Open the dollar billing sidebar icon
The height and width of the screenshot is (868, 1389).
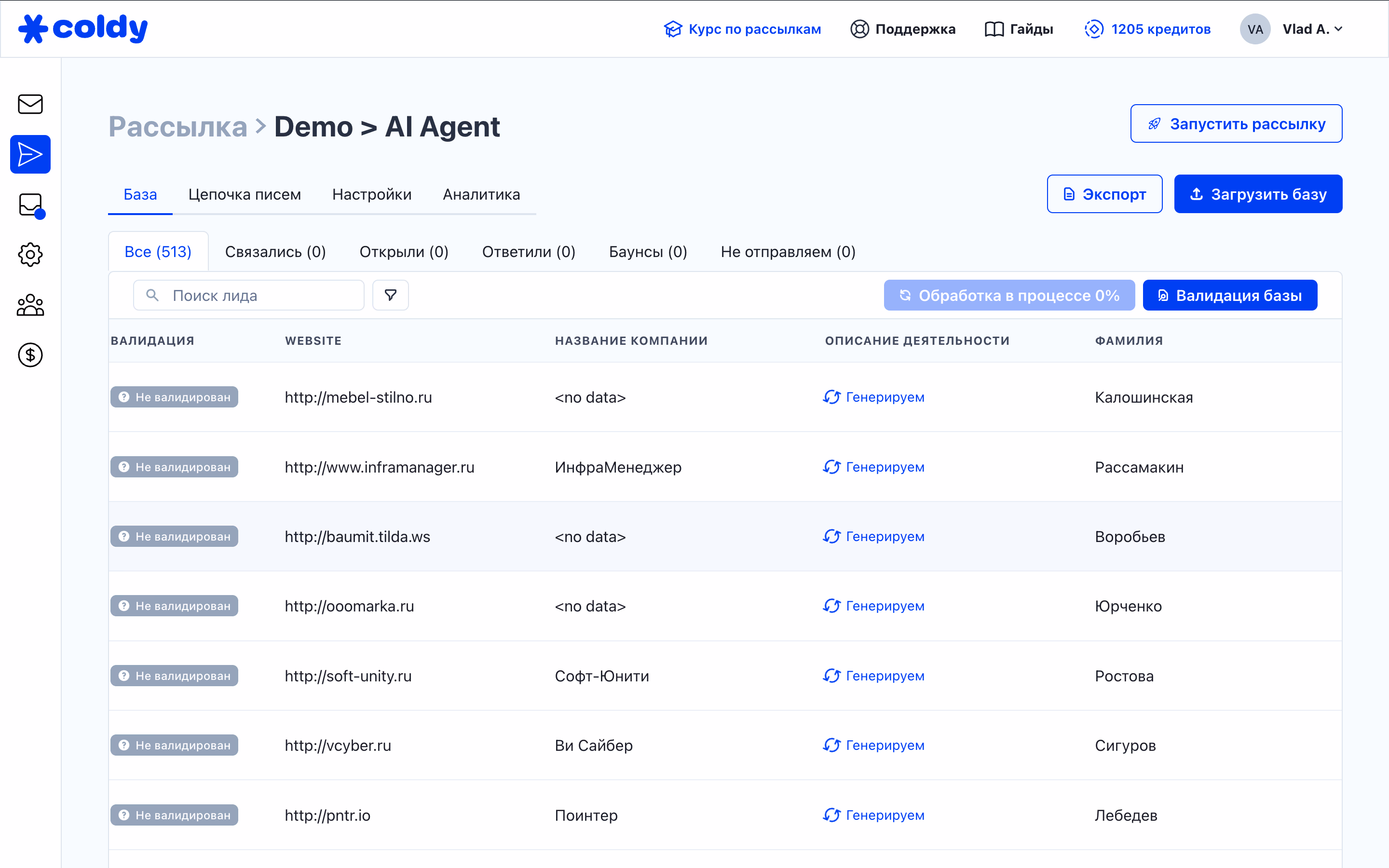click(30, 355)
